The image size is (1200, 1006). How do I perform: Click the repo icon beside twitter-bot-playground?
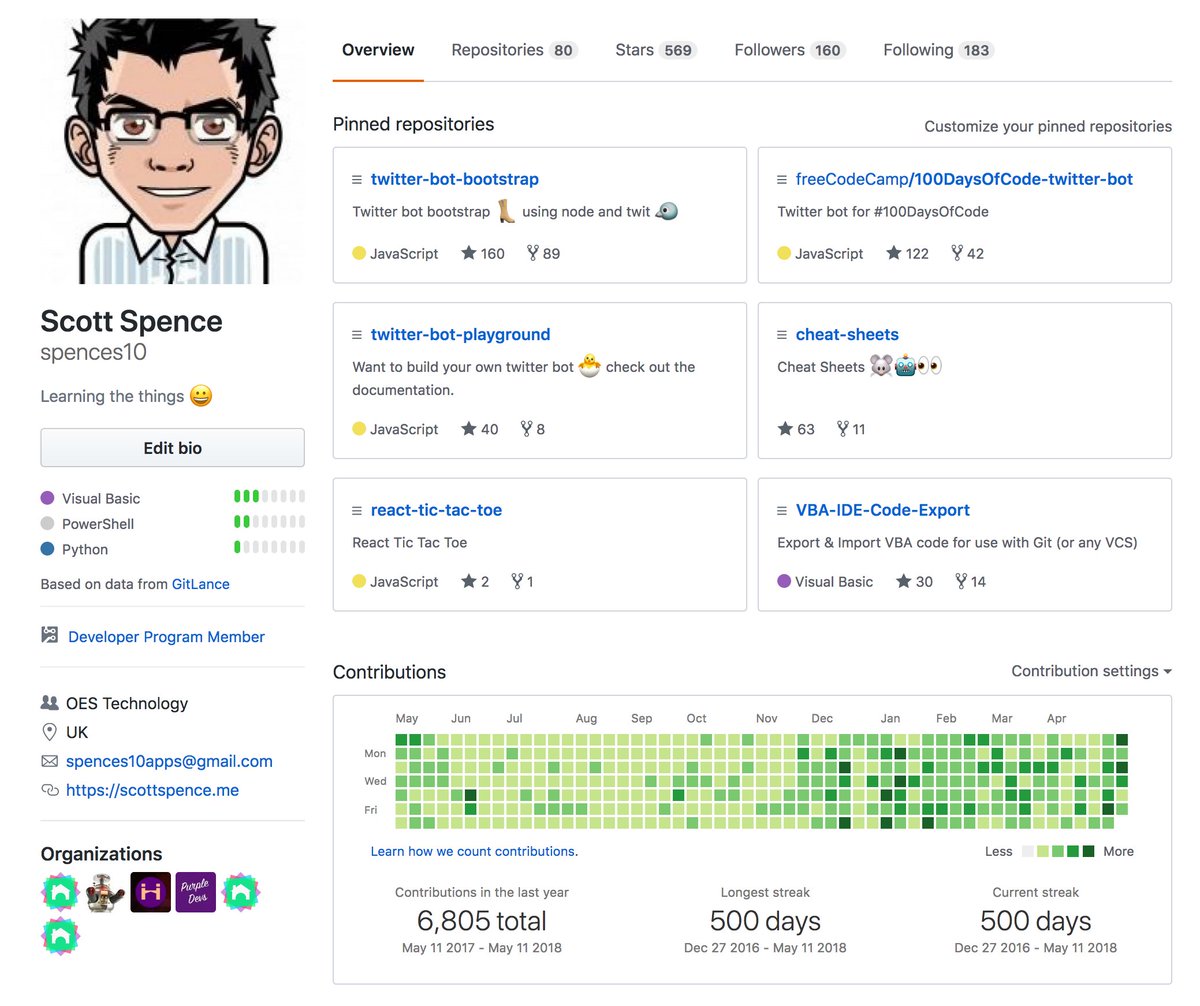click(357, 334)
